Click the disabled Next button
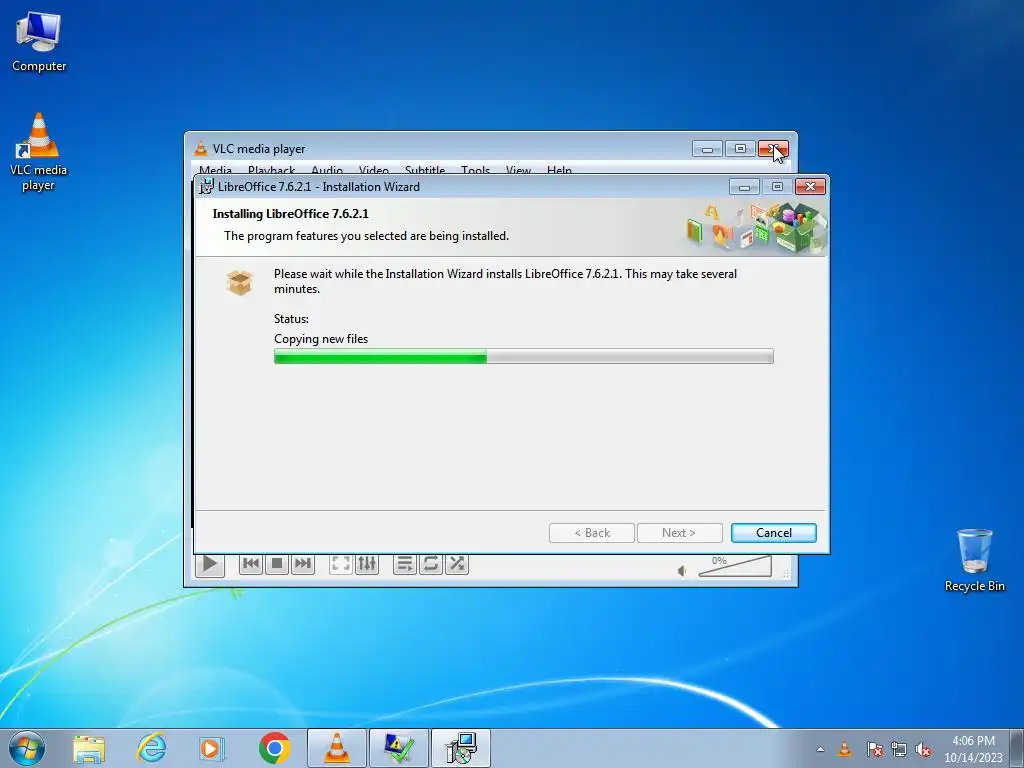The height and width of the screenshot is (768, 1024). pyautogui.click(x=679, y=533)
